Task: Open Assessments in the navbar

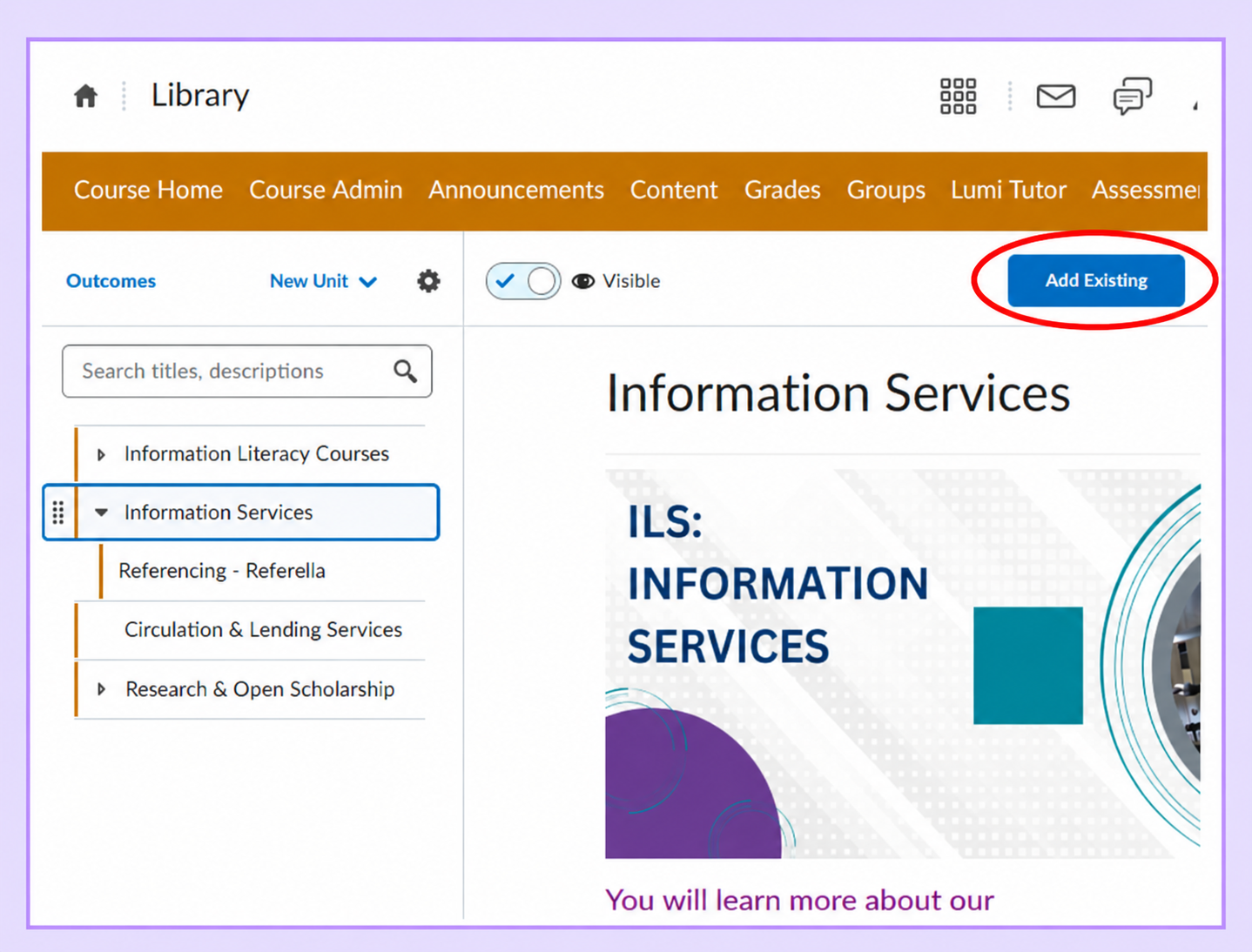Action: [1146, 190]
